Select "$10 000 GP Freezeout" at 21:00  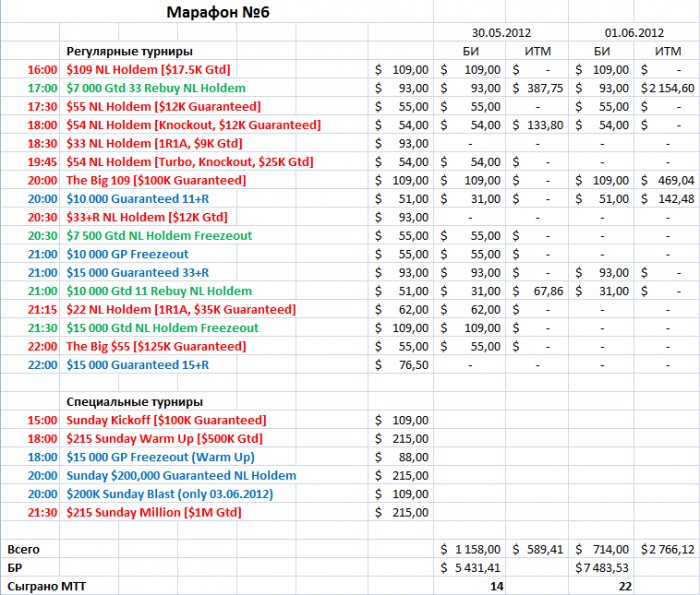coord(127,254)
